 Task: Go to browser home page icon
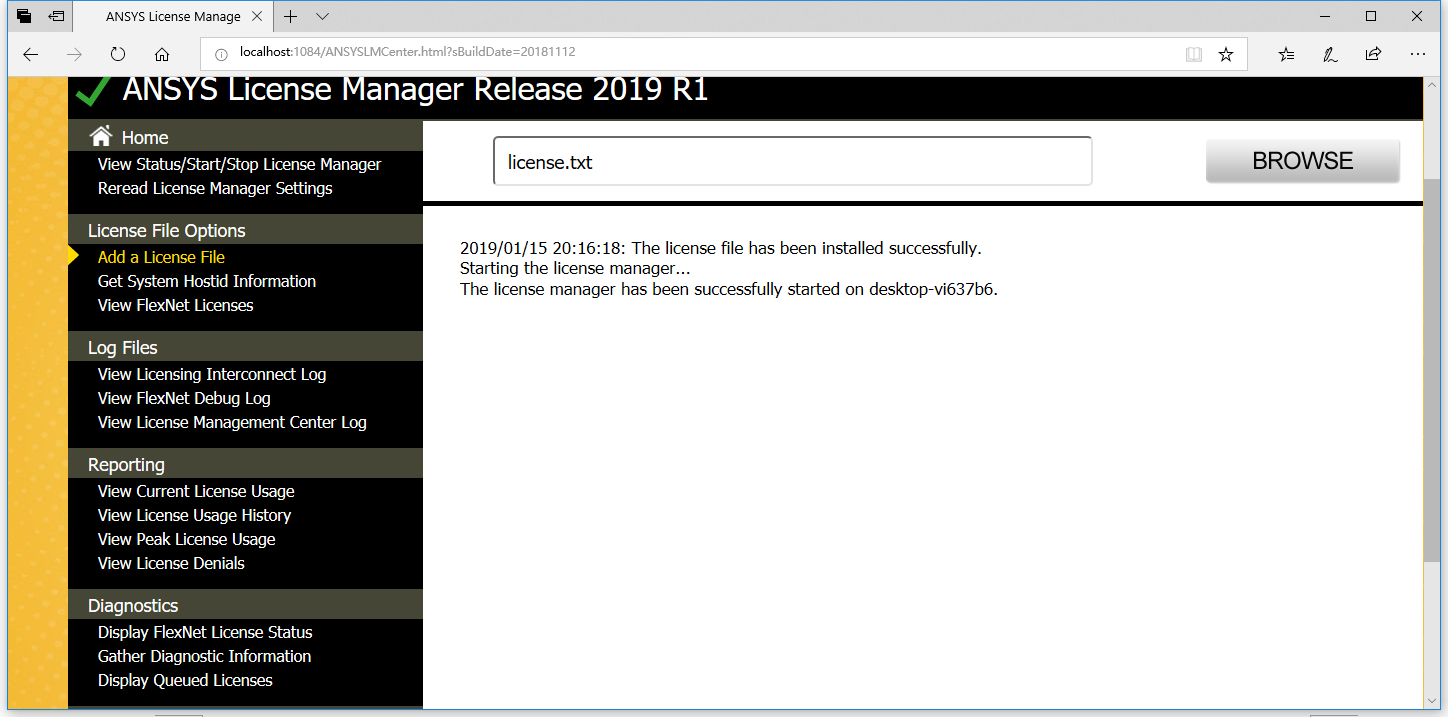(x=162, y=54)
